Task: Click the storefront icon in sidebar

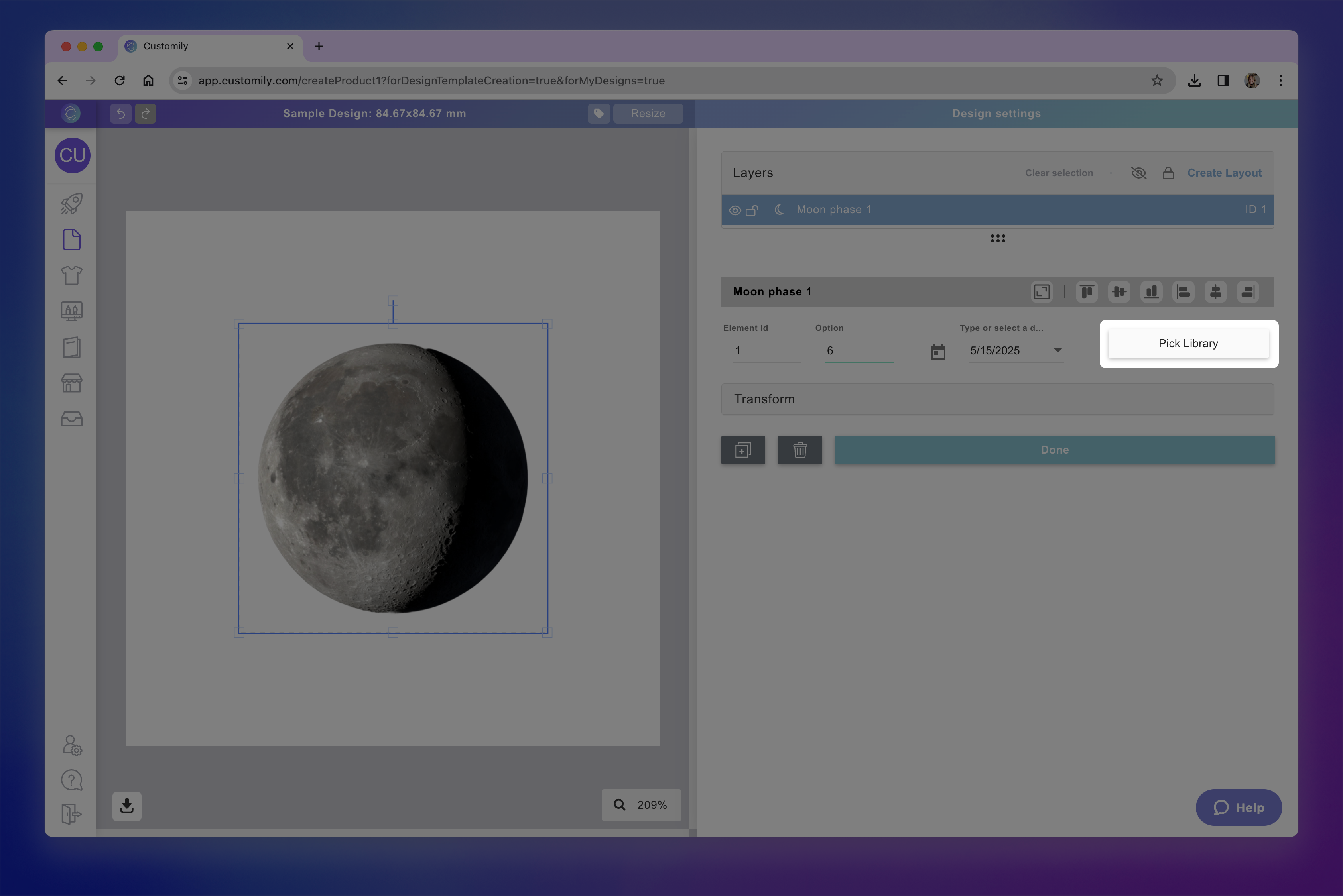Action: [71, 383]
